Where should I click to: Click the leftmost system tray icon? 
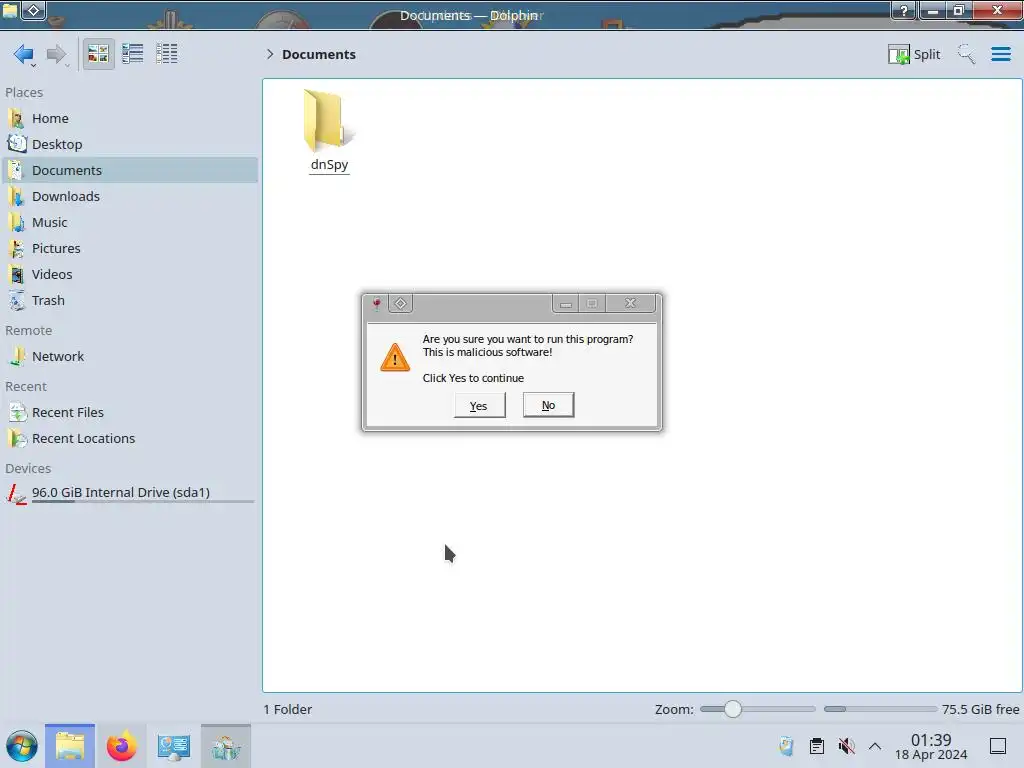[x=786, y=746]
